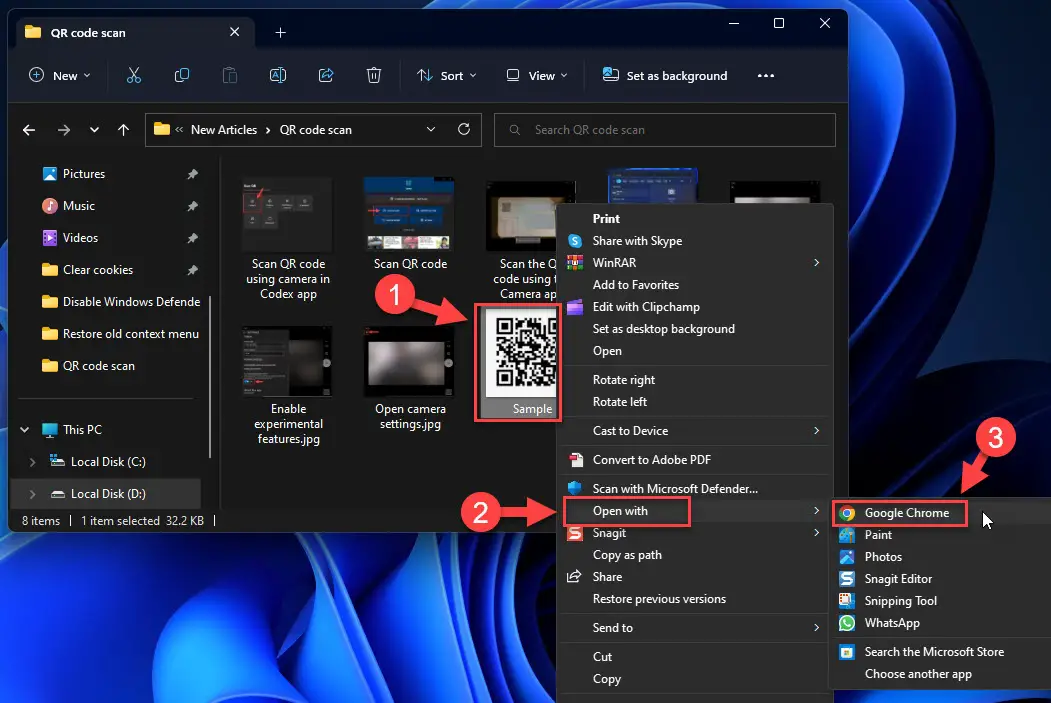
Task: Go up one folder level
Action: 123,130
